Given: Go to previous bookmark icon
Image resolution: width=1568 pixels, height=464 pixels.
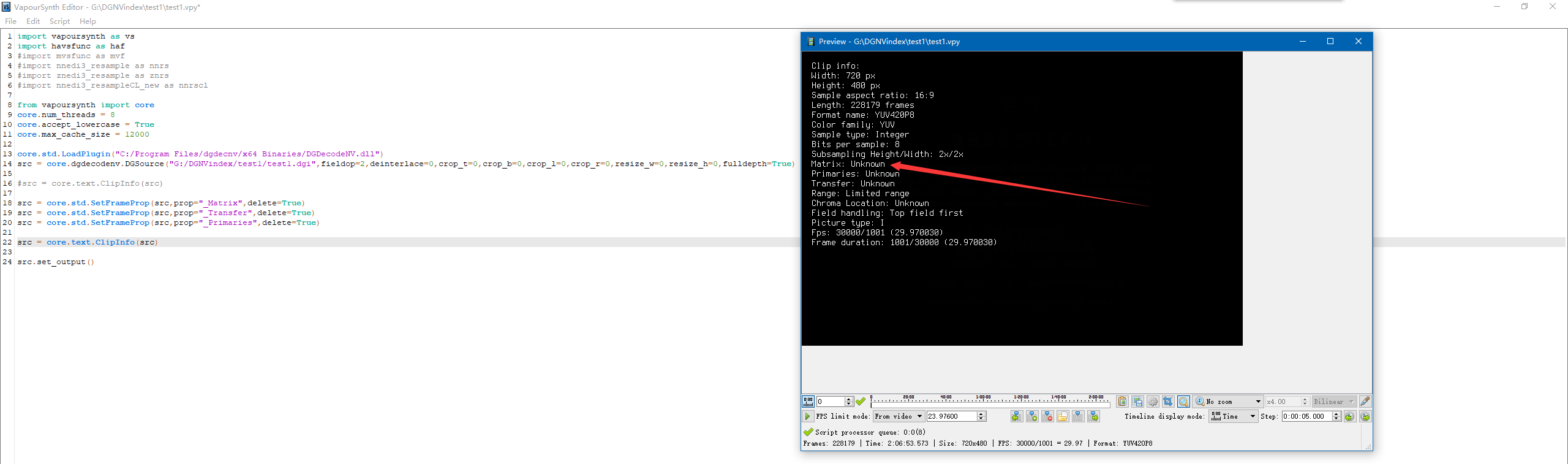Looking at the screenshot, I should click(x=1017, y=416).
